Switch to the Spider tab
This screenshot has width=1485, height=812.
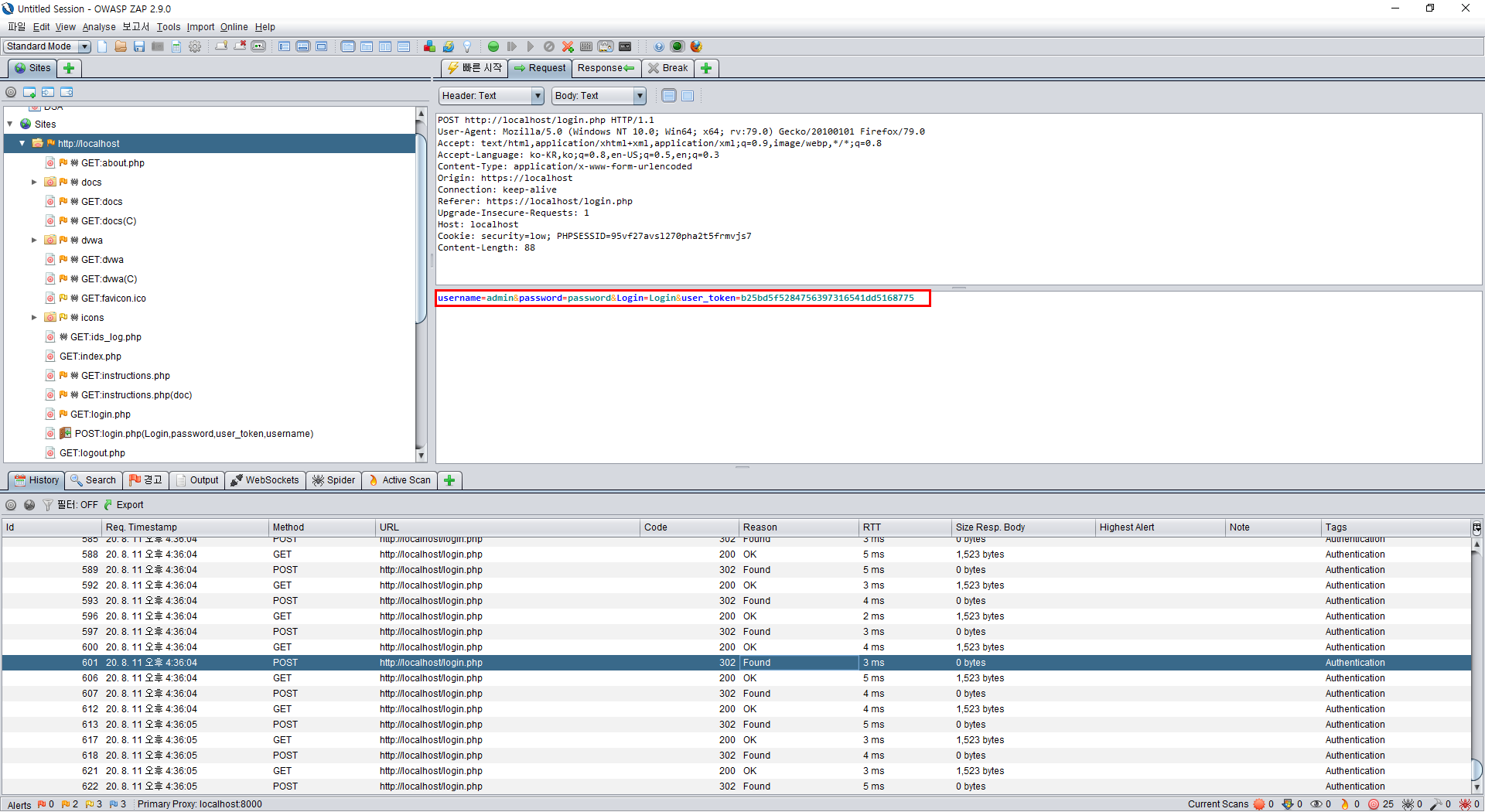[333, 480]
